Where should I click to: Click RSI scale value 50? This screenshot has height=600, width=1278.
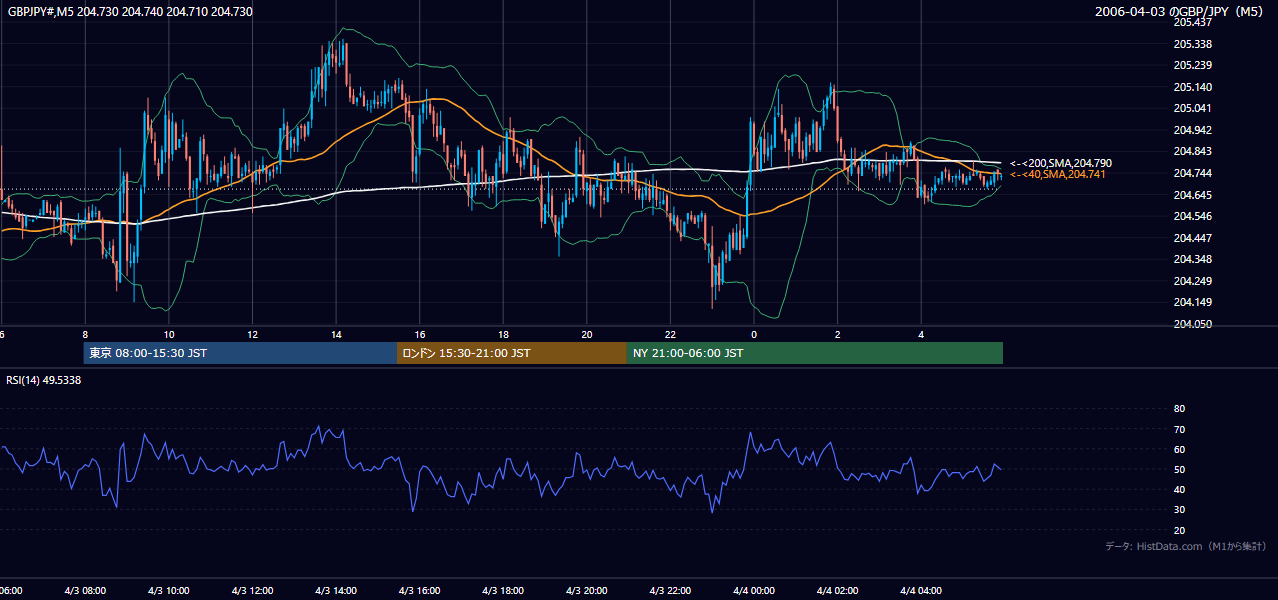pyautogui.click(x=1179, y=469)
